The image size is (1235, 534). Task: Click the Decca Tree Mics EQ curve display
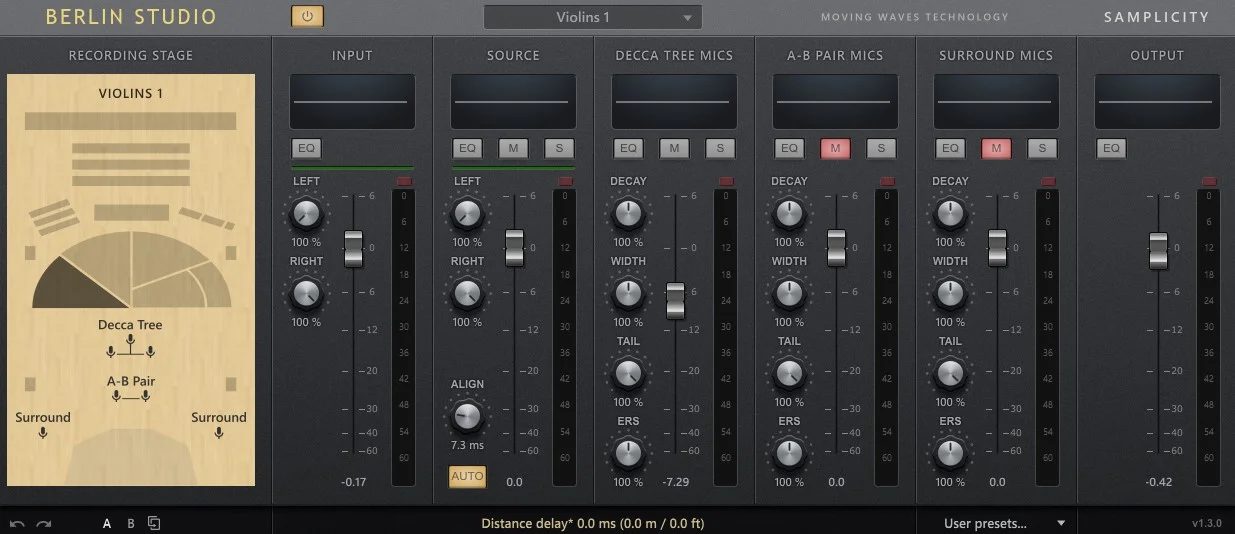pos(675,101)
